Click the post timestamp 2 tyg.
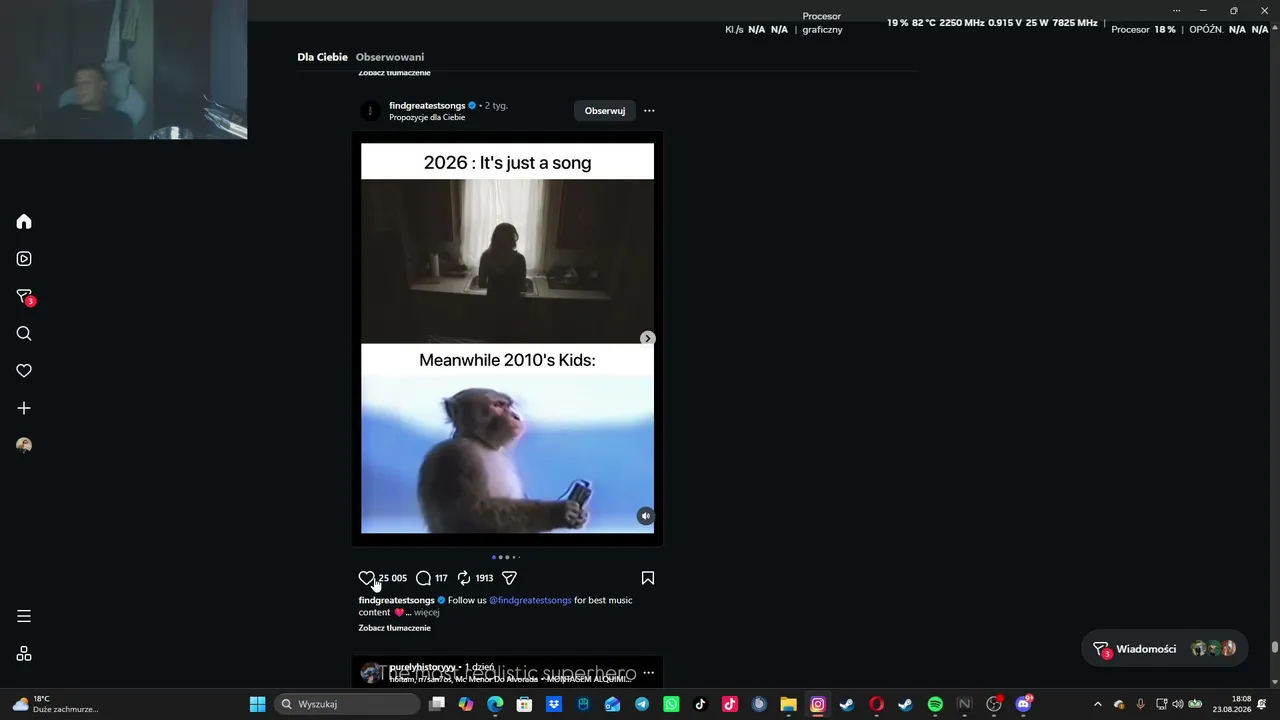 tap(496, 105)
